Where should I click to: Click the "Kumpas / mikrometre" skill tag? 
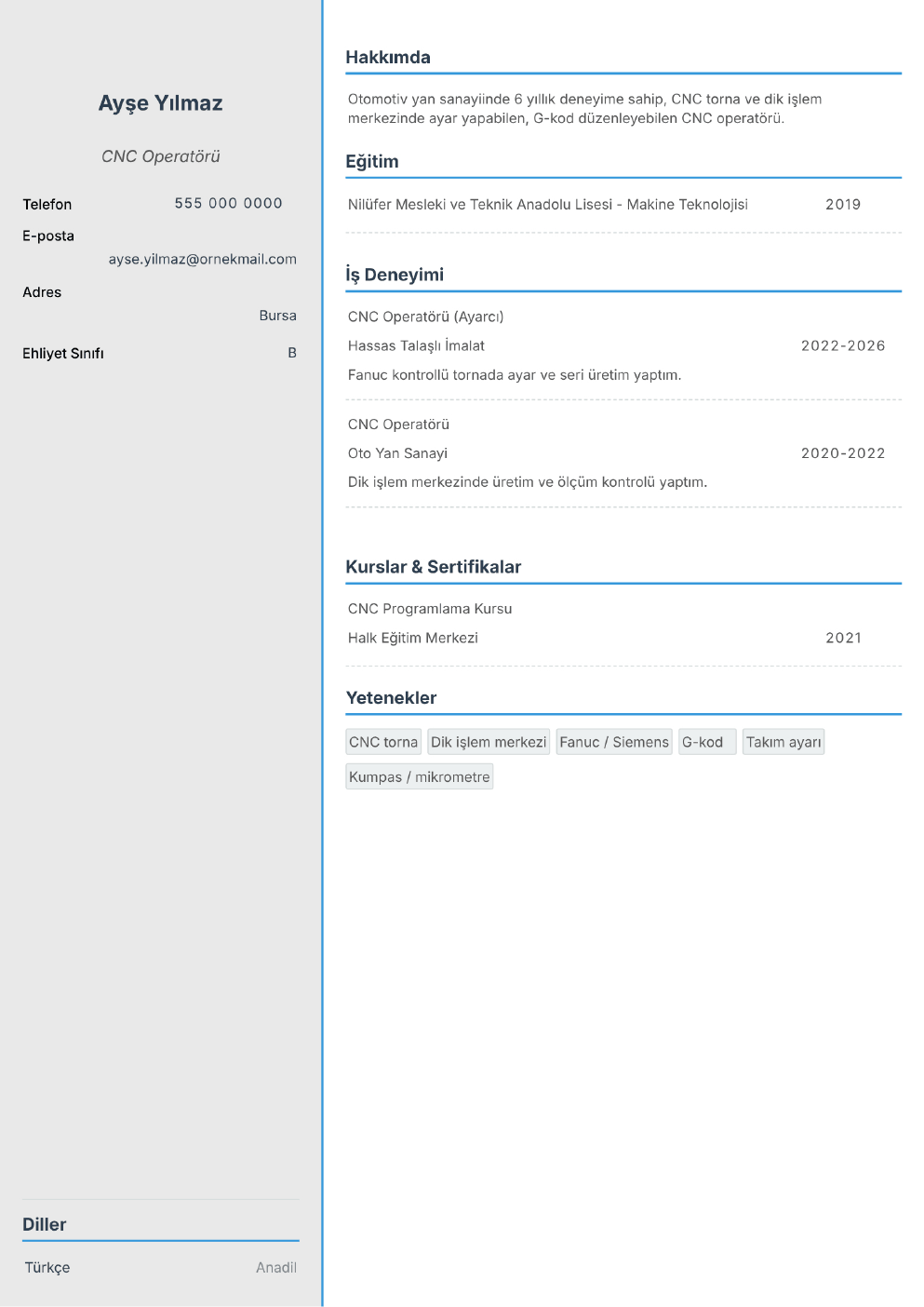[420, 776]
